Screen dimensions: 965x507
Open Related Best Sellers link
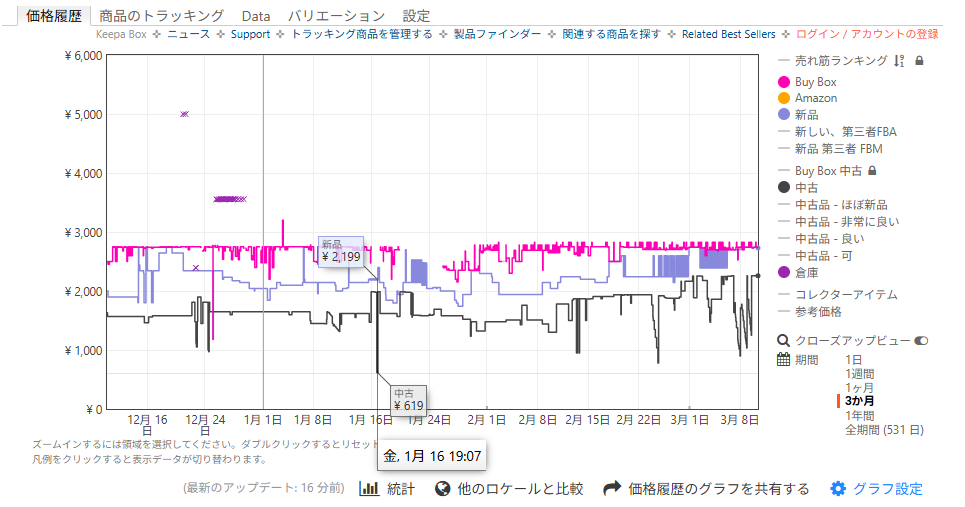coord(729,34)
